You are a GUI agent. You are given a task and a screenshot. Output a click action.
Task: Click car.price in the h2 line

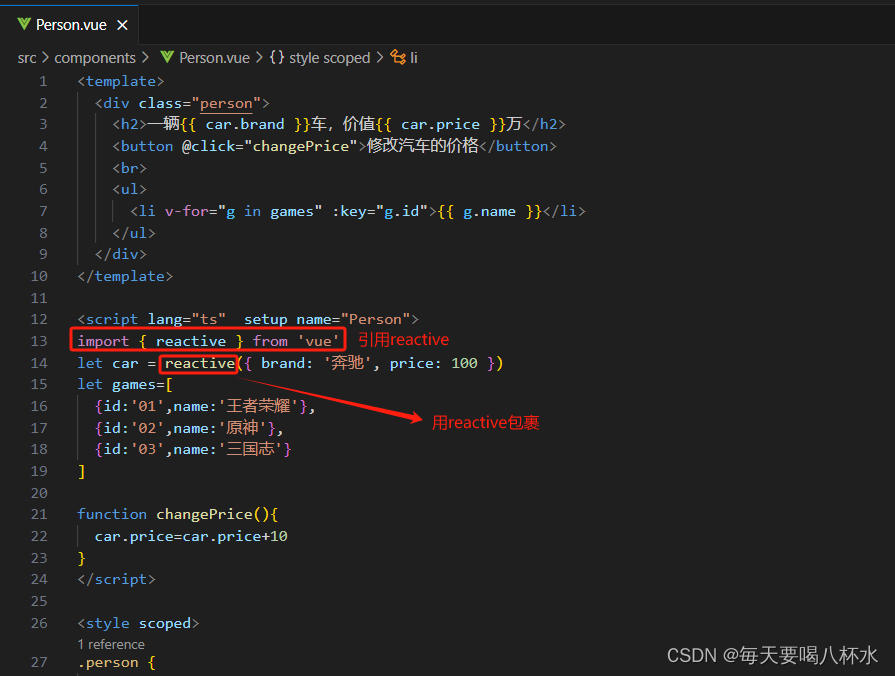[x=440, y=124]
